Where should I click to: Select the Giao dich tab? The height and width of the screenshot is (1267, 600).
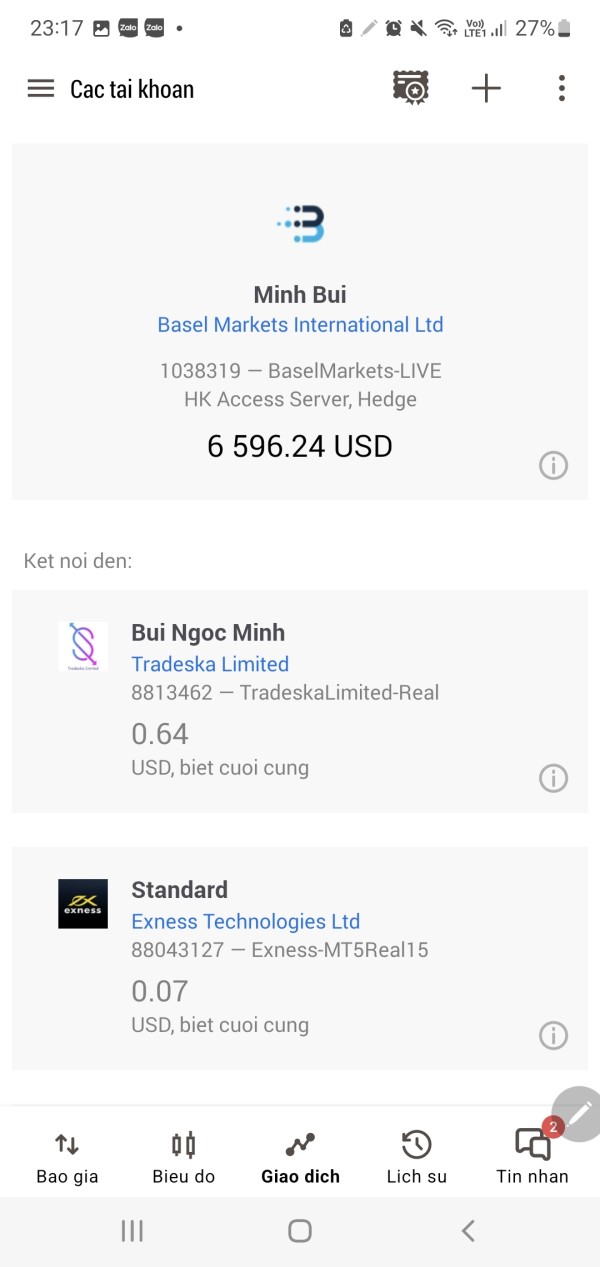[x=300, y=1158]
